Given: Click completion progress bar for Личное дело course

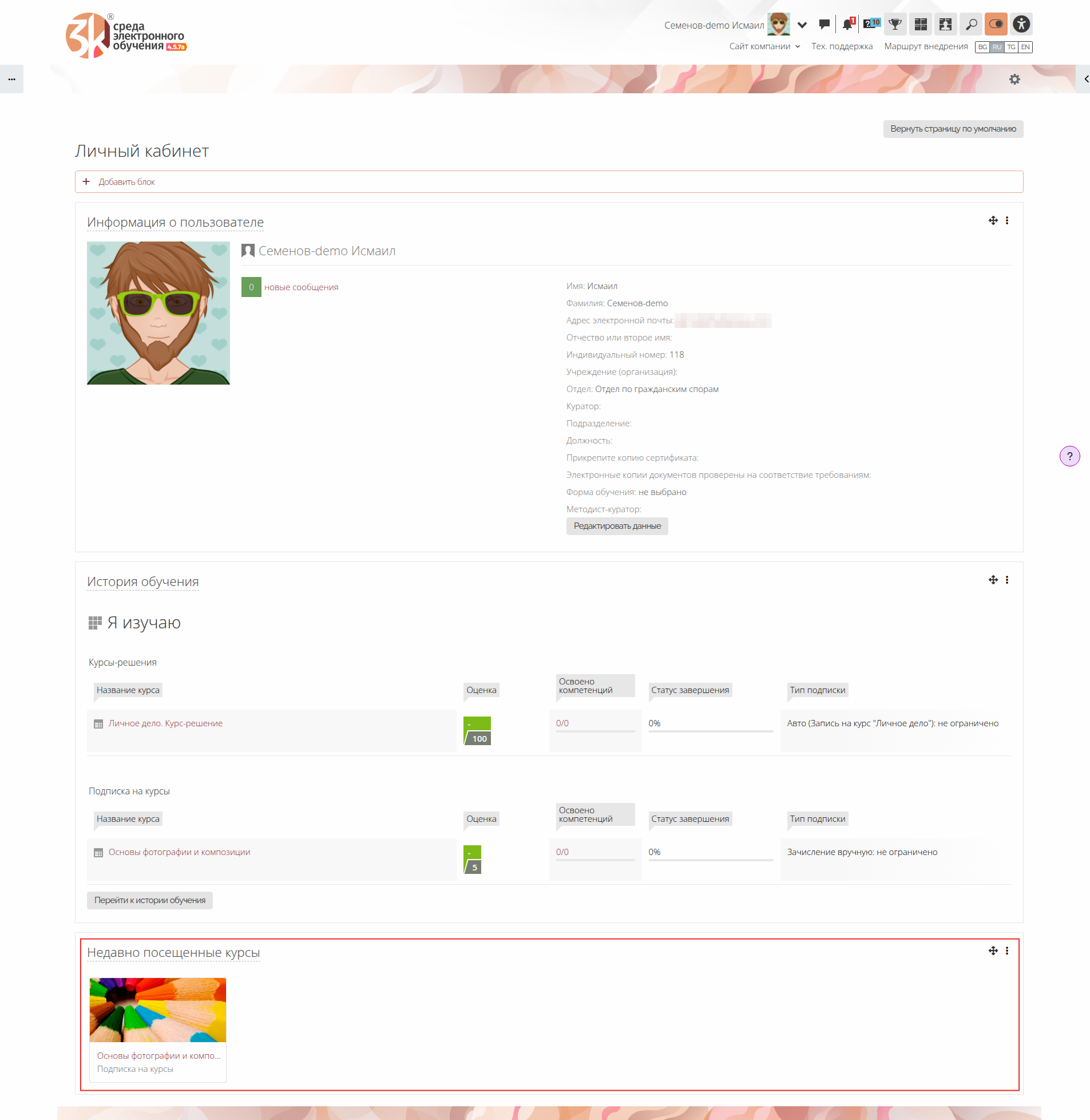Looking at the screenshot, I should coord(710,731).
